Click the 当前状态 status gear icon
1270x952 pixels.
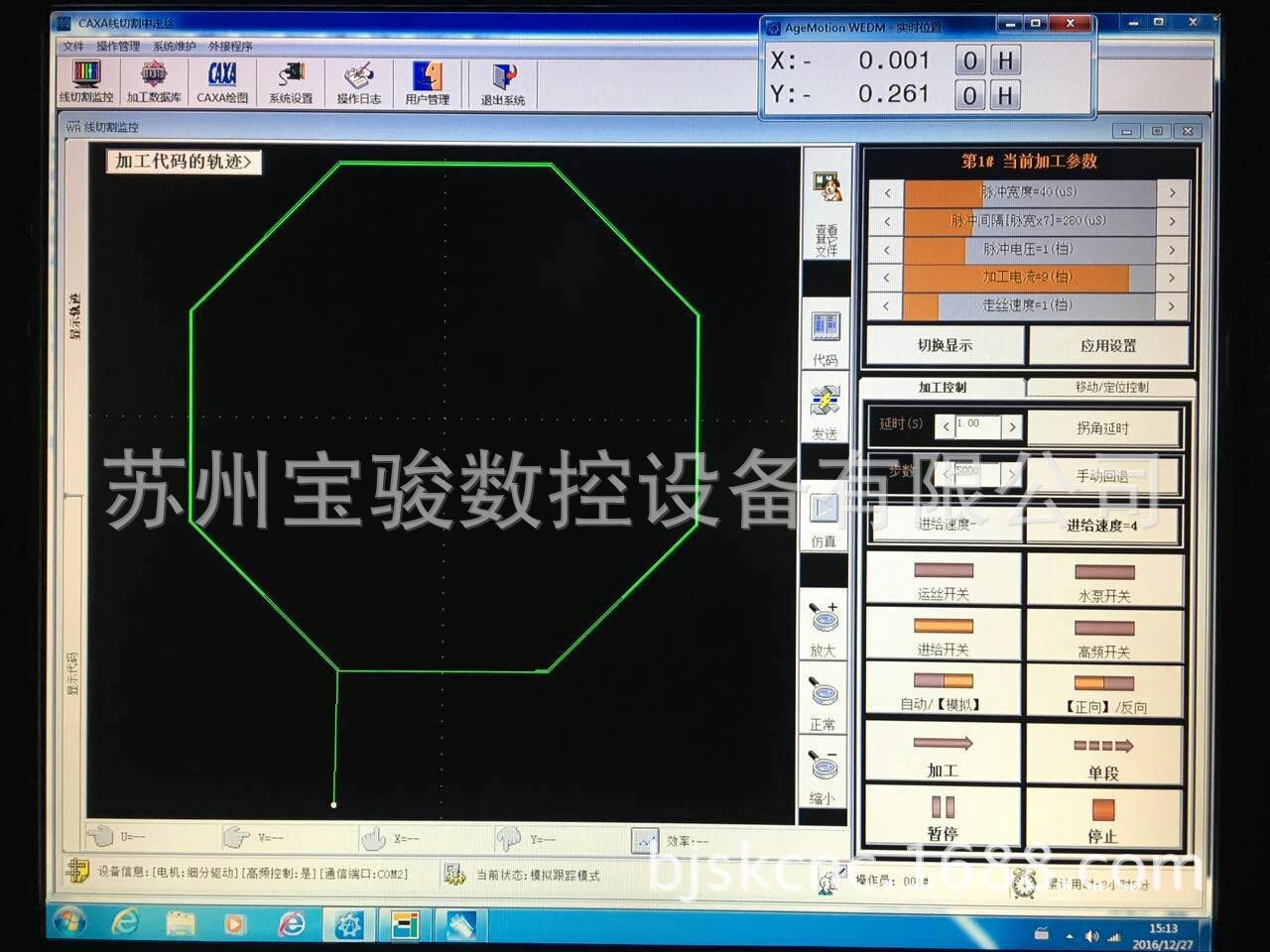pos(454,874)
